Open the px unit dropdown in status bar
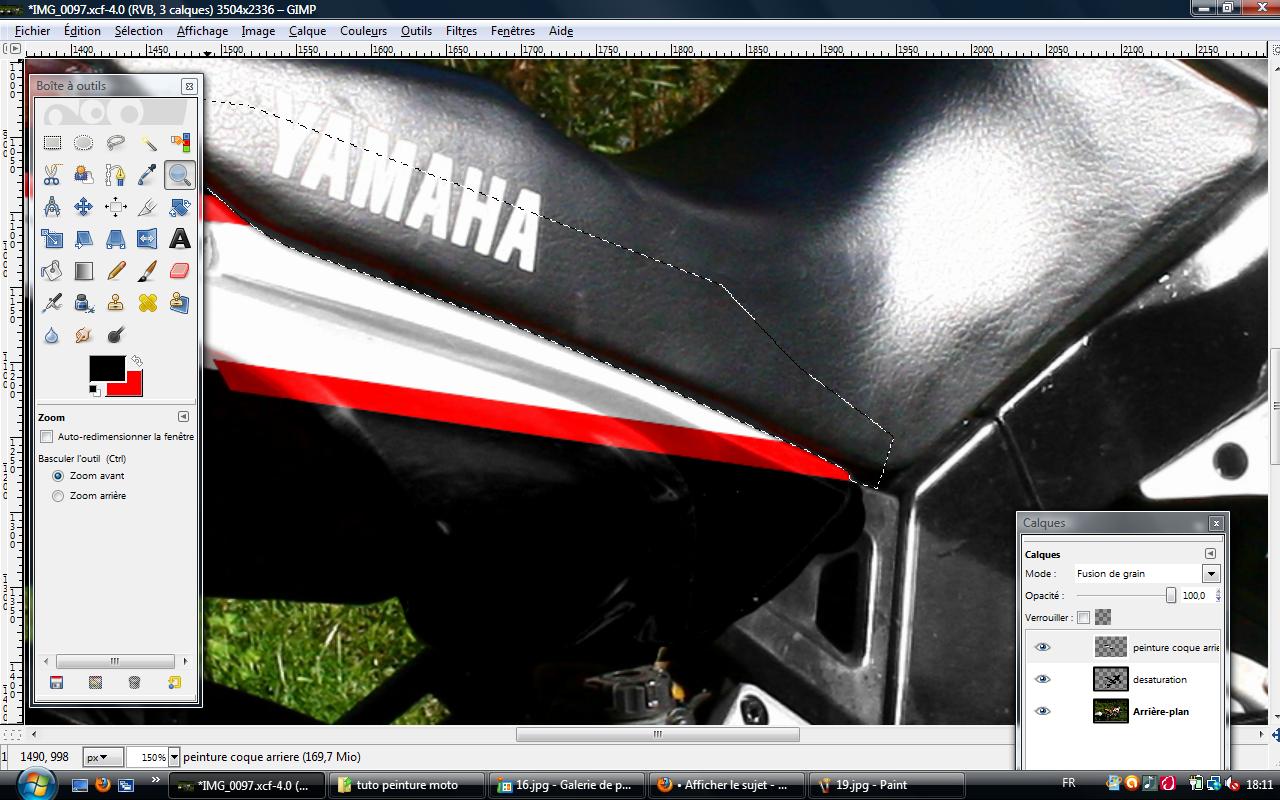1280x800 pixels. [102, 757]
